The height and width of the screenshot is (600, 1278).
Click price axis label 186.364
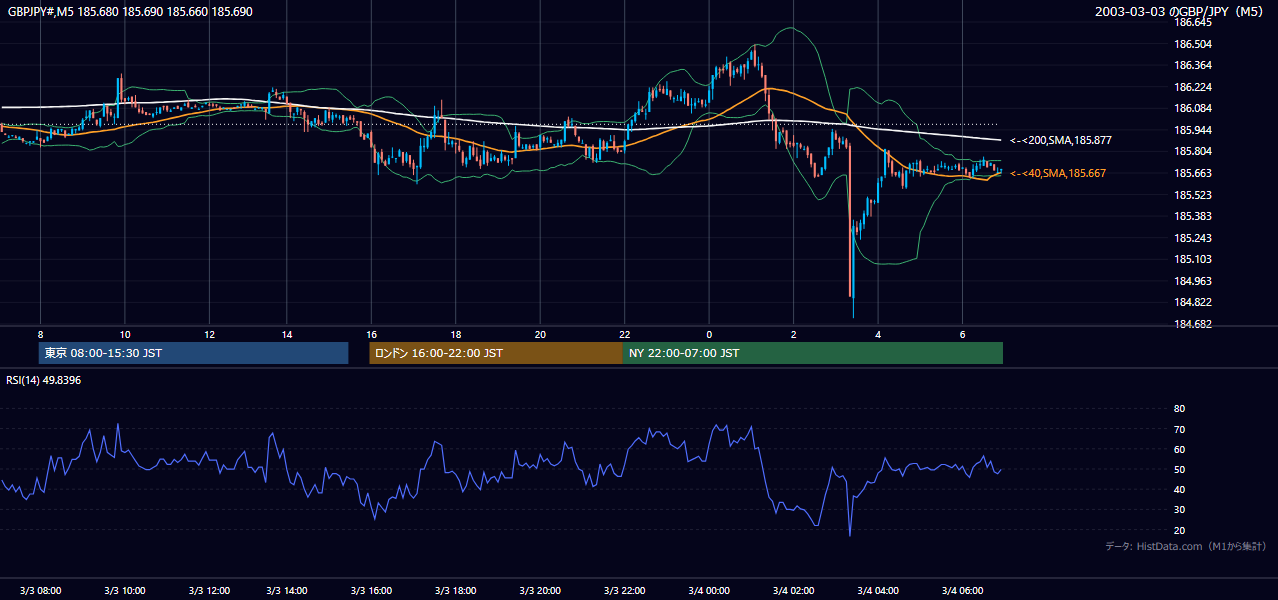[1193, 65]
